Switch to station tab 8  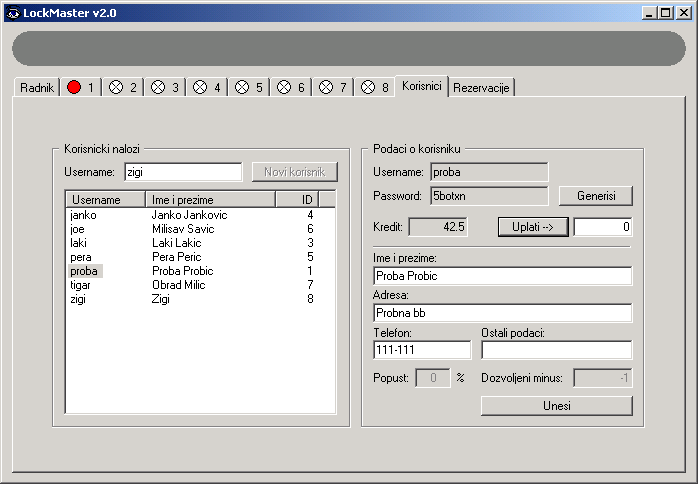[375, 87]
